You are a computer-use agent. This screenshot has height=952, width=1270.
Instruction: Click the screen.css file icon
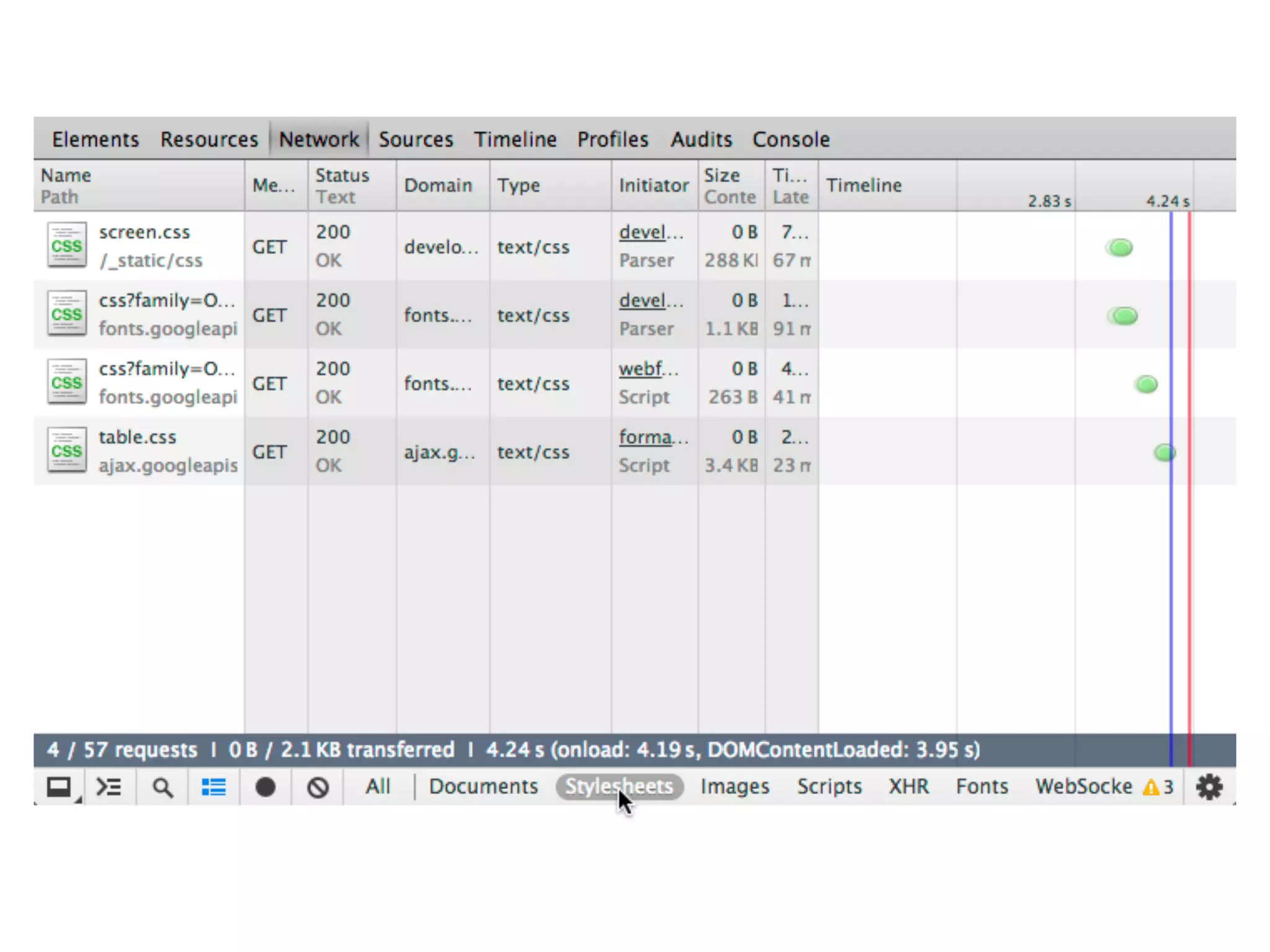point(67,245)
